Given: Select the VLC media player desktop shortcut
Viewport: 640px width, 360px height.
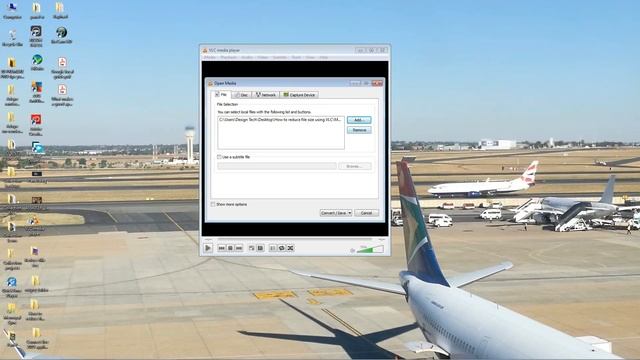Looking at the screenshot, I should [x=35, y=225].
